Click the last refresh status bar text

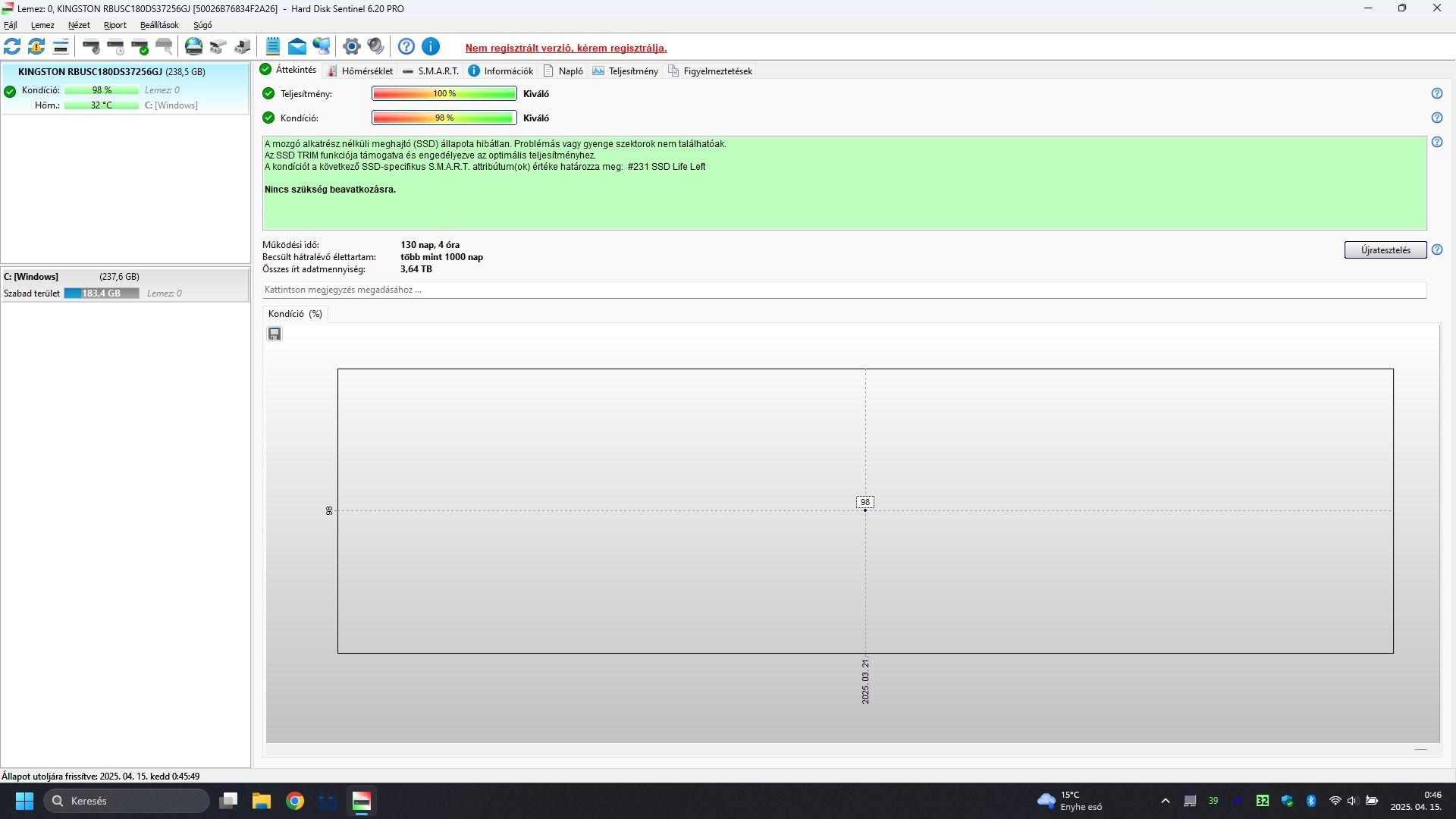tap(101, 776)
